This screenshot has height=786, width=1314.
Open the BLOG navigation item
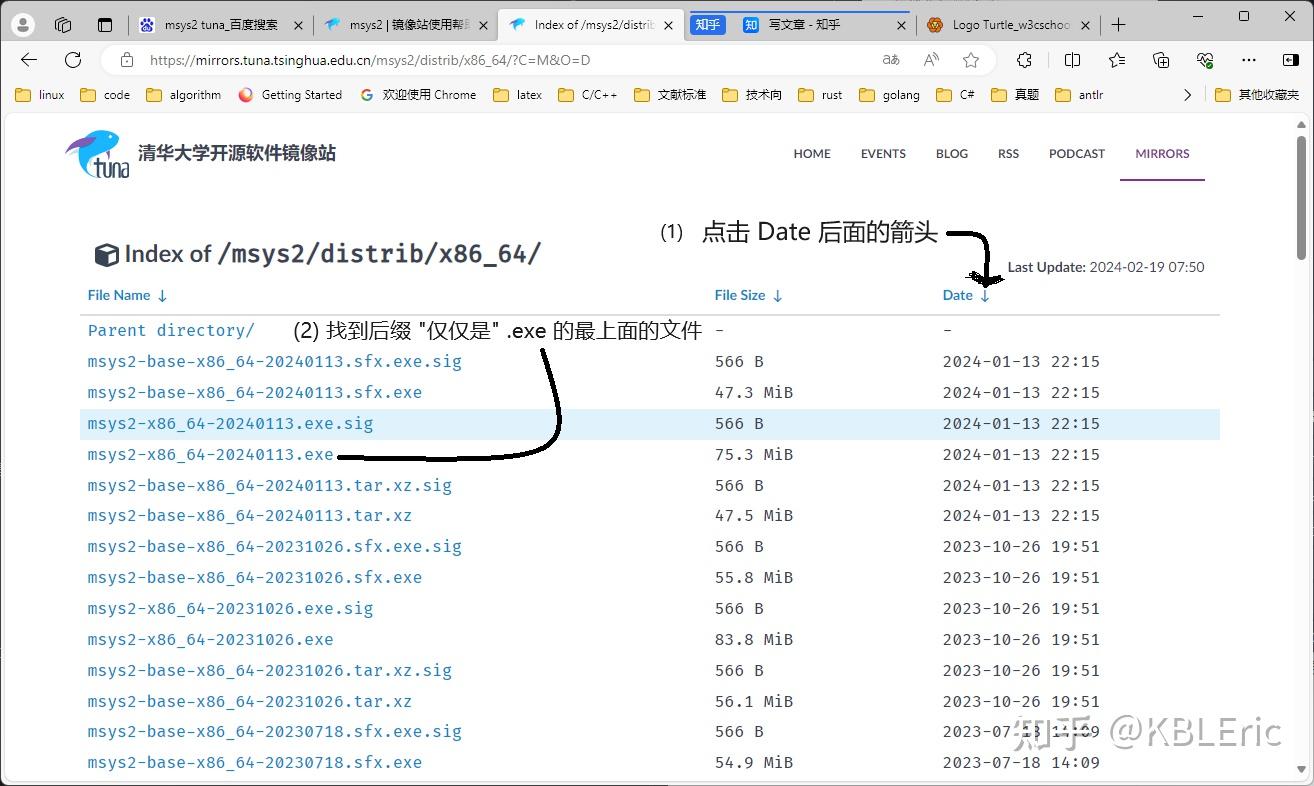click(951, 153)
